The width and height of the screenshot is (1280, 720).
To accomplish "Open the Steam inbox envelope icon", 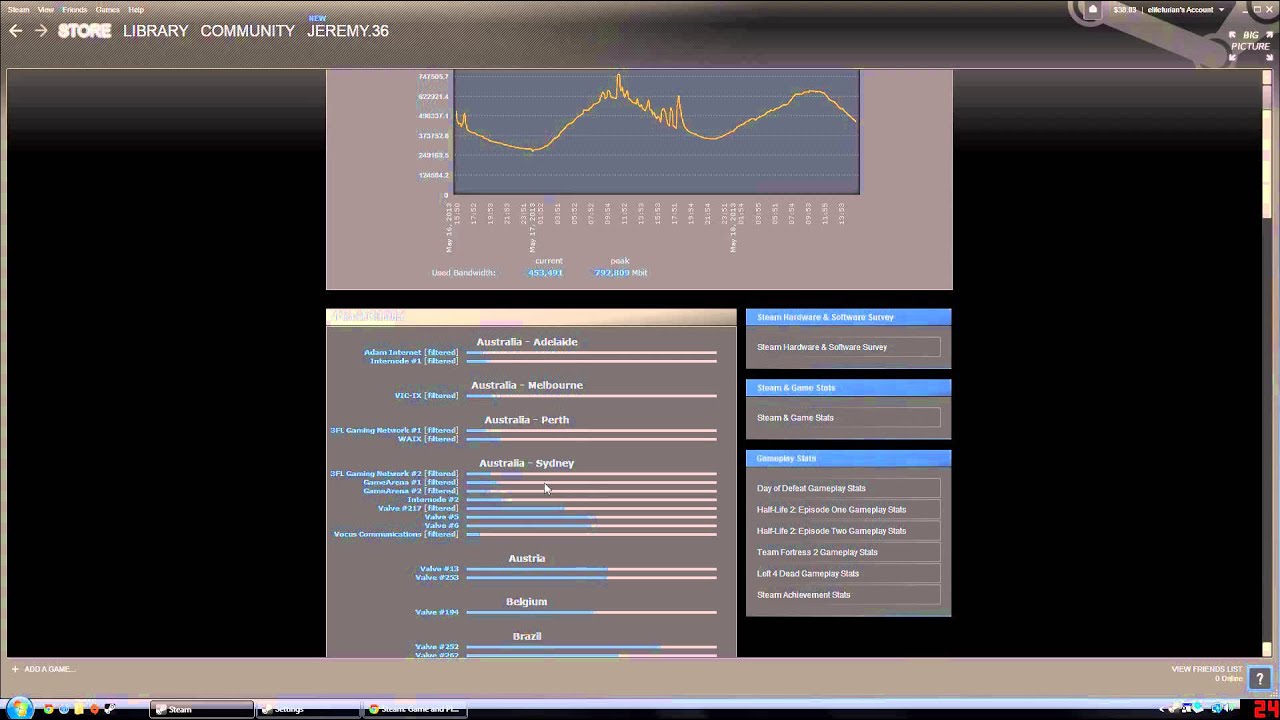I will [x=1092, y=10].
